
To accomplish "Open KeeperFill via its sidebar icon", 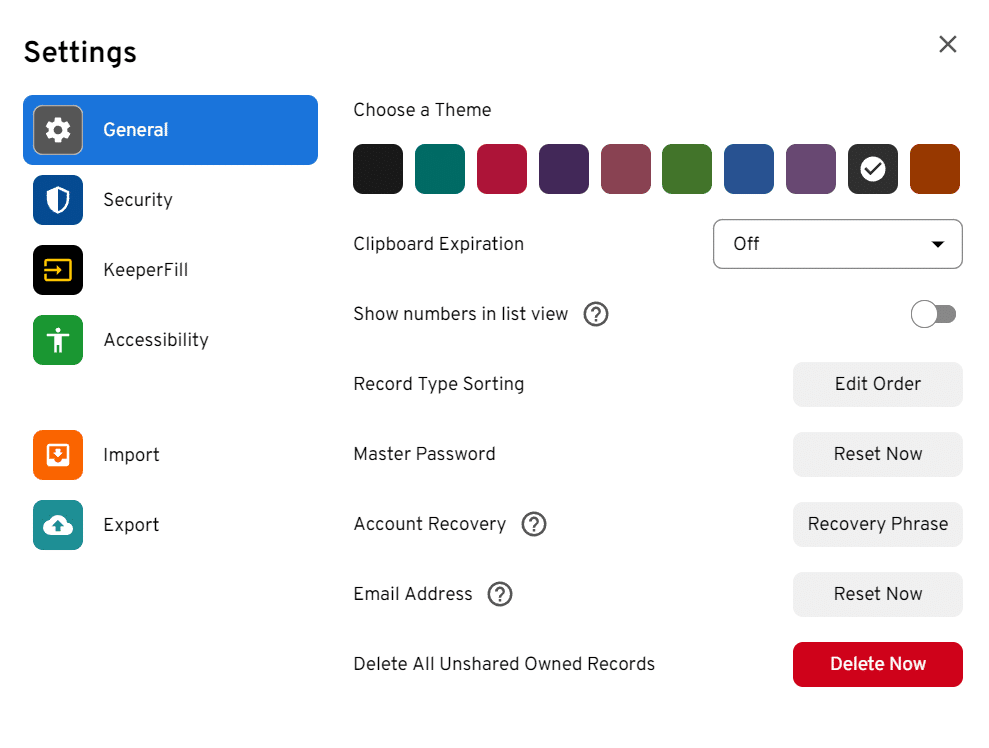I will [57, 270].
